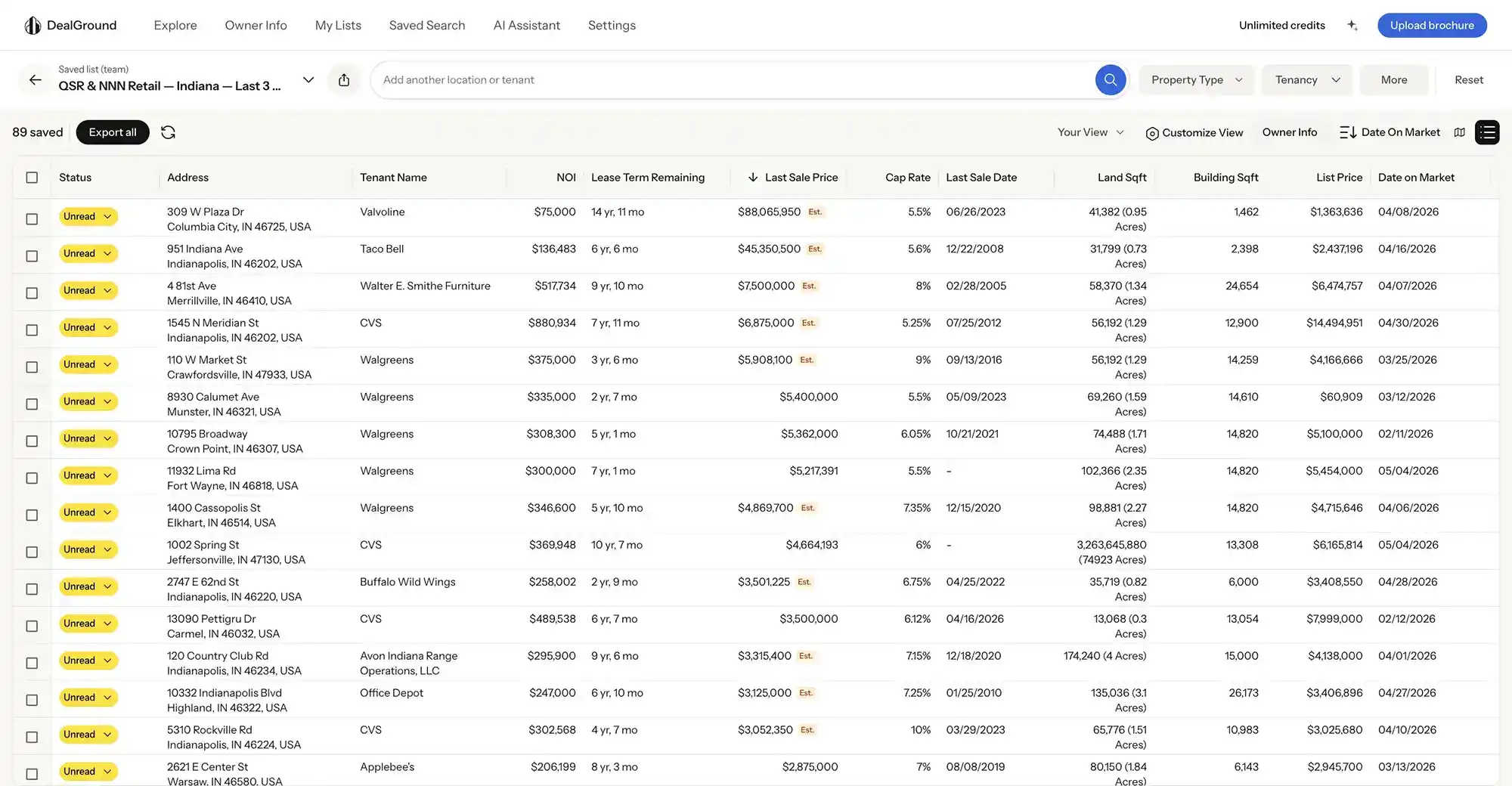Check the 1545 N Meridian St row

coord(32,330)
